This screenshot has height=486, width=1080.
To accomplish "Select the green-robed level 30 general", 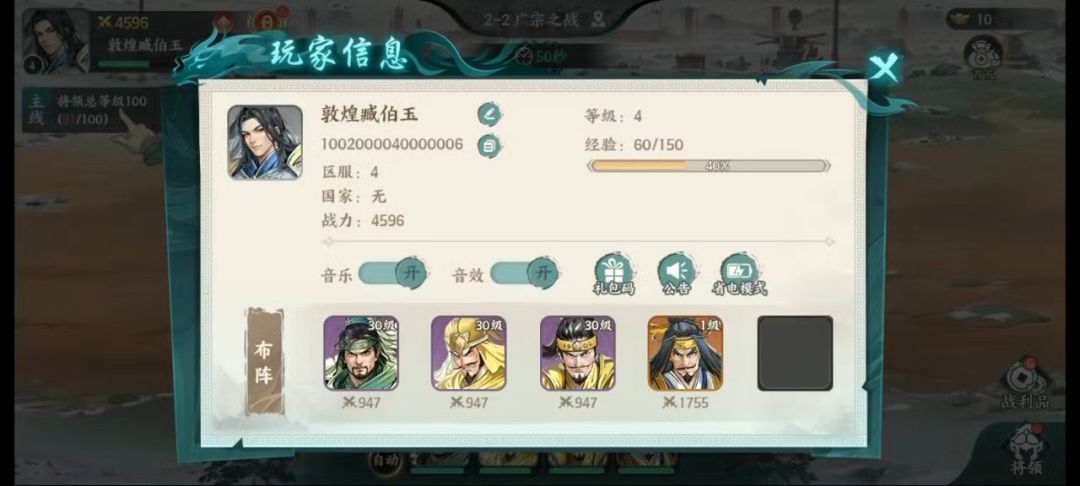I will [x=361, y=353].
